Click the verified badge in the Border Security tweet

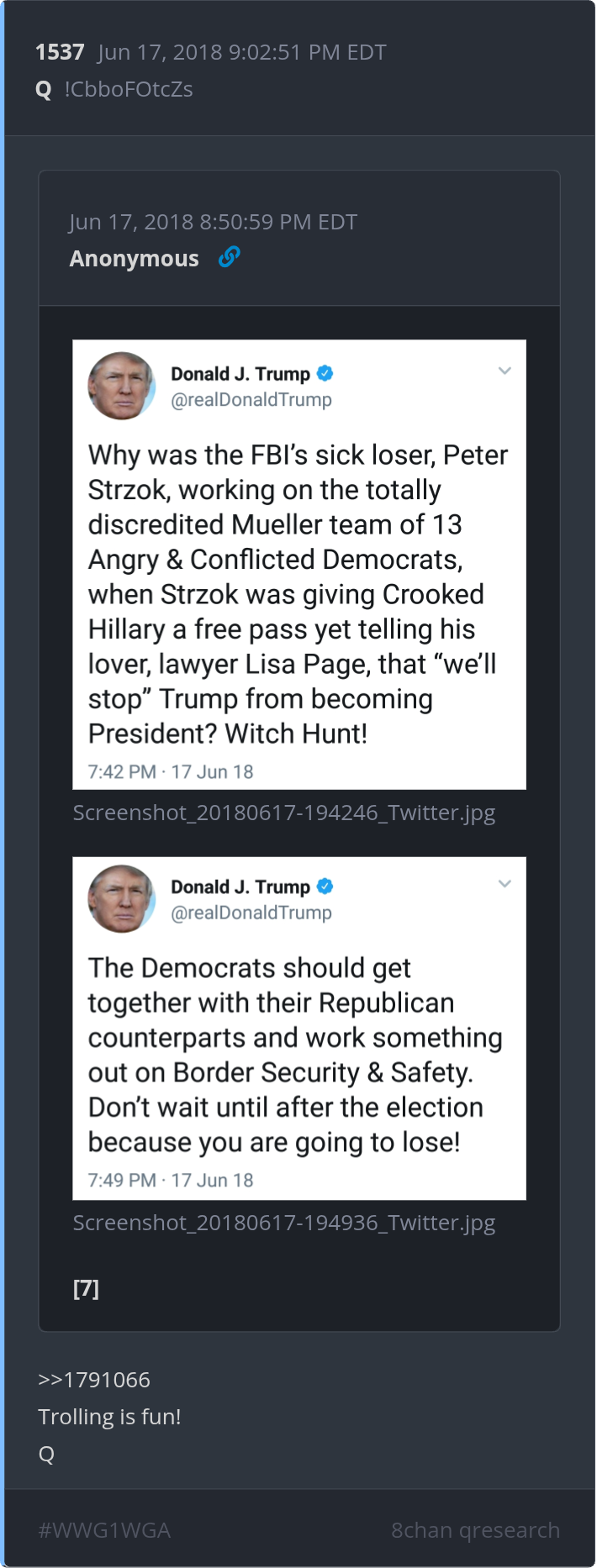[x=325, y=886]
